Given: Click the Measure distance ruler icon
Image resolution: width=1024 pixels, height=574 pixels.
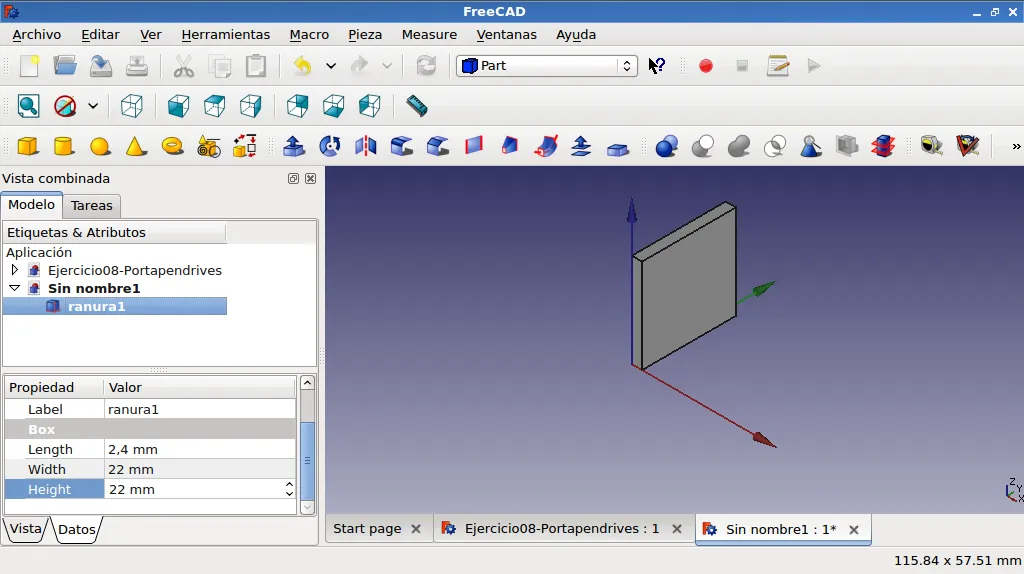Looking at the screenshot, I should click(417, 106).
